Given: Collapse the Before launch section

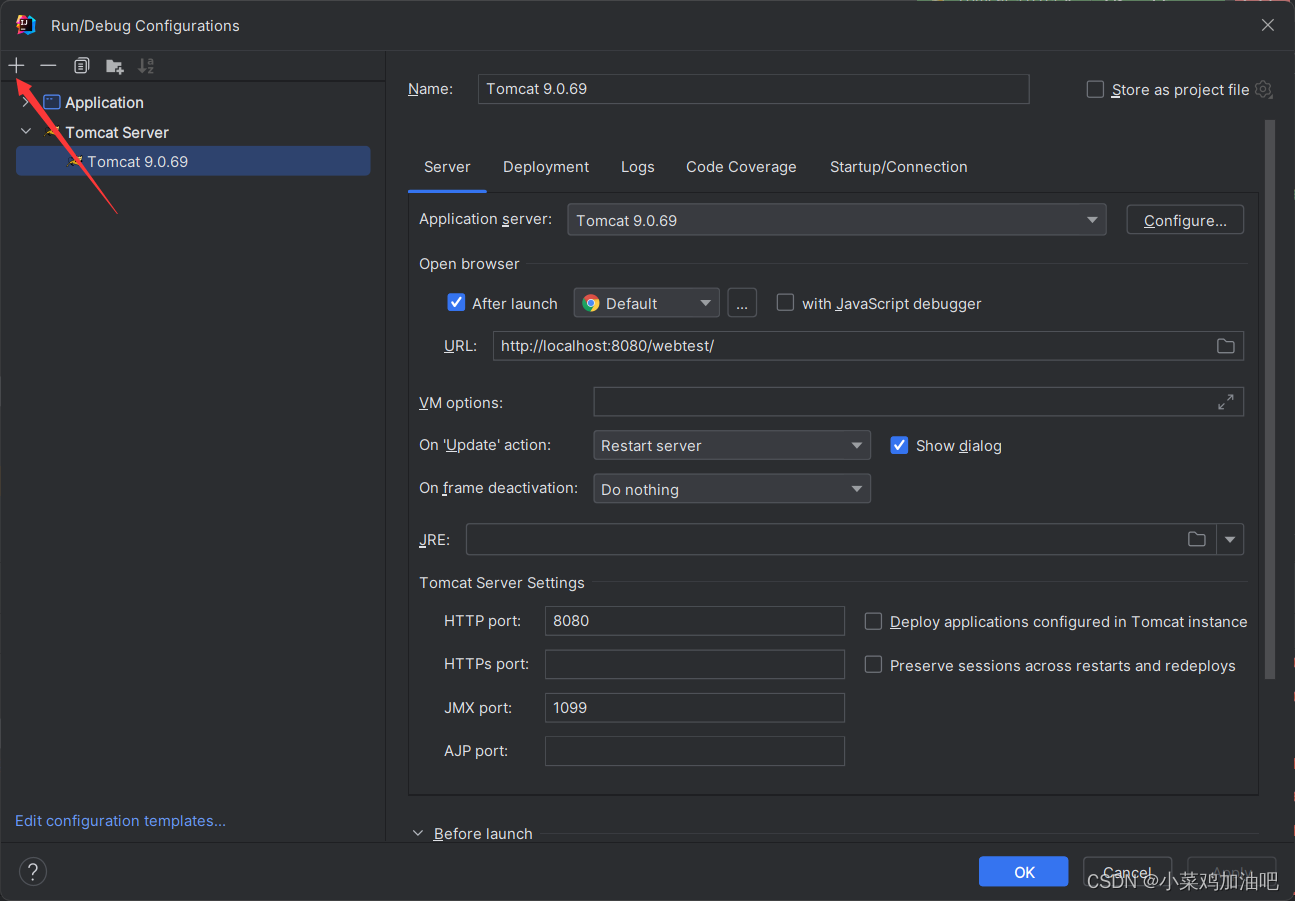Looking at the screenshot, I should pos(418,833).
